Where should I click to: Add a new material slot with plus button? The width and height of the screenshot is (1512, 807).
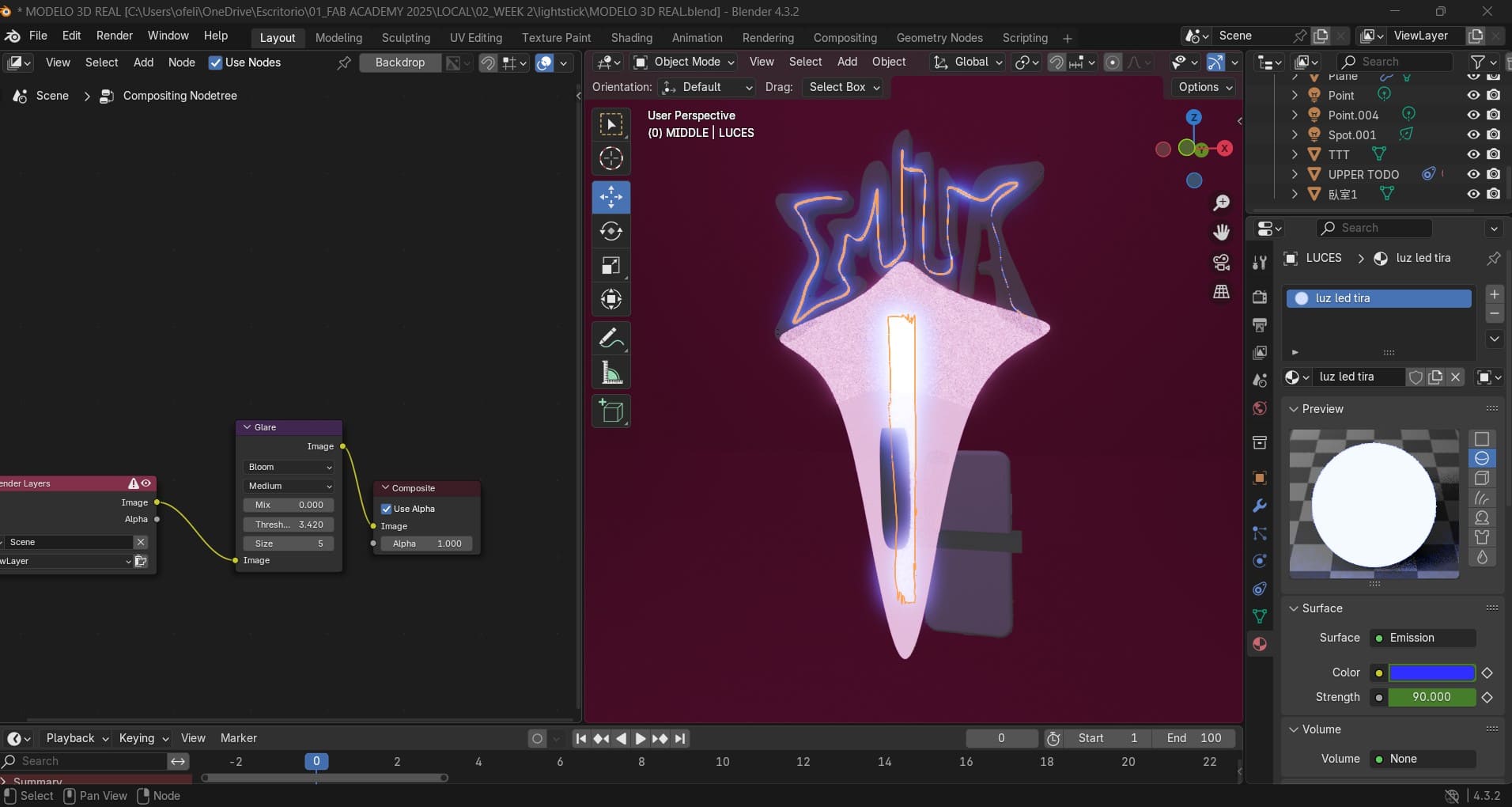point(1494,294)
